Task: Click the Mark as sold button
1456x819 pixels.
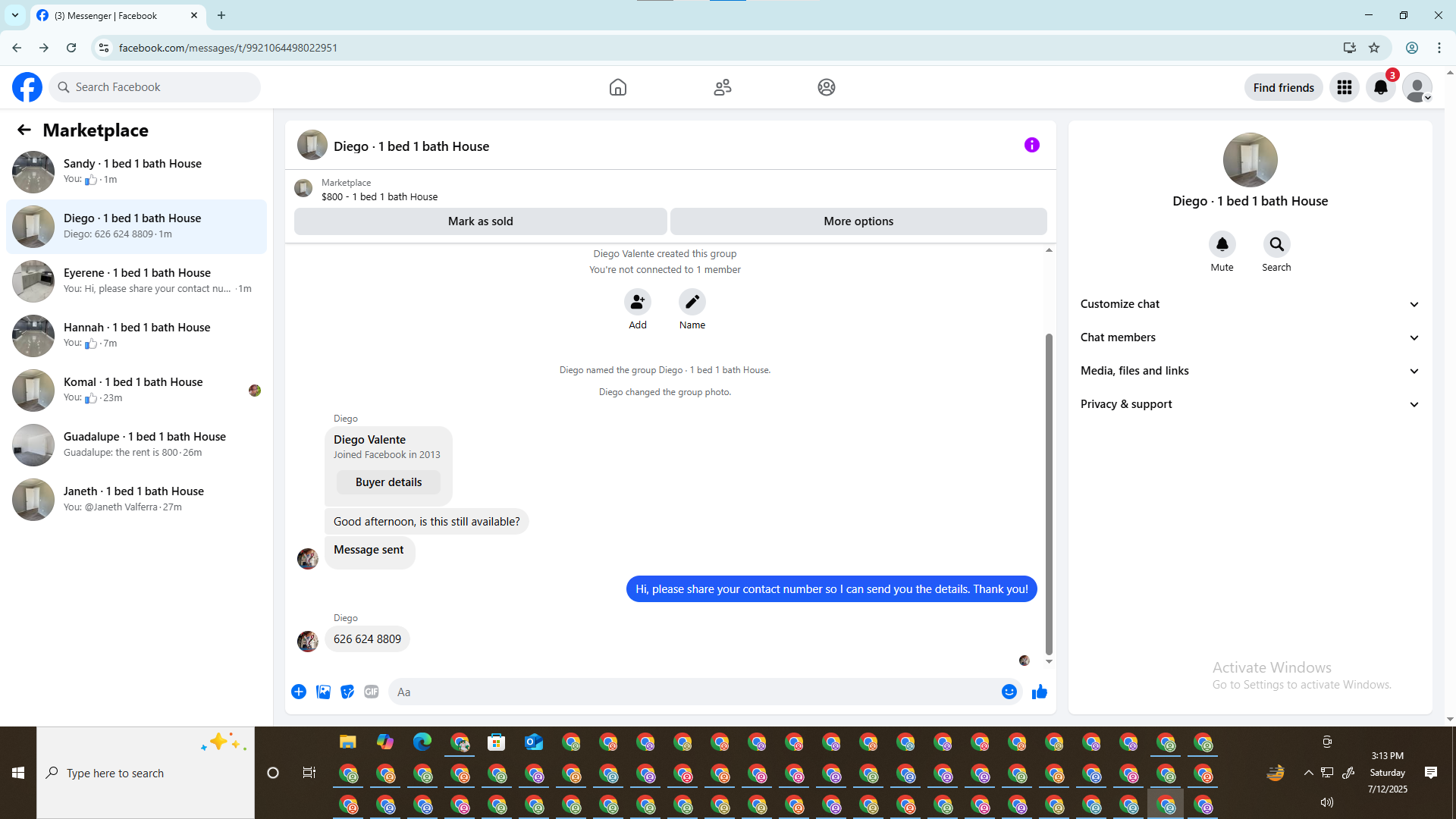Action: [480, 221]
